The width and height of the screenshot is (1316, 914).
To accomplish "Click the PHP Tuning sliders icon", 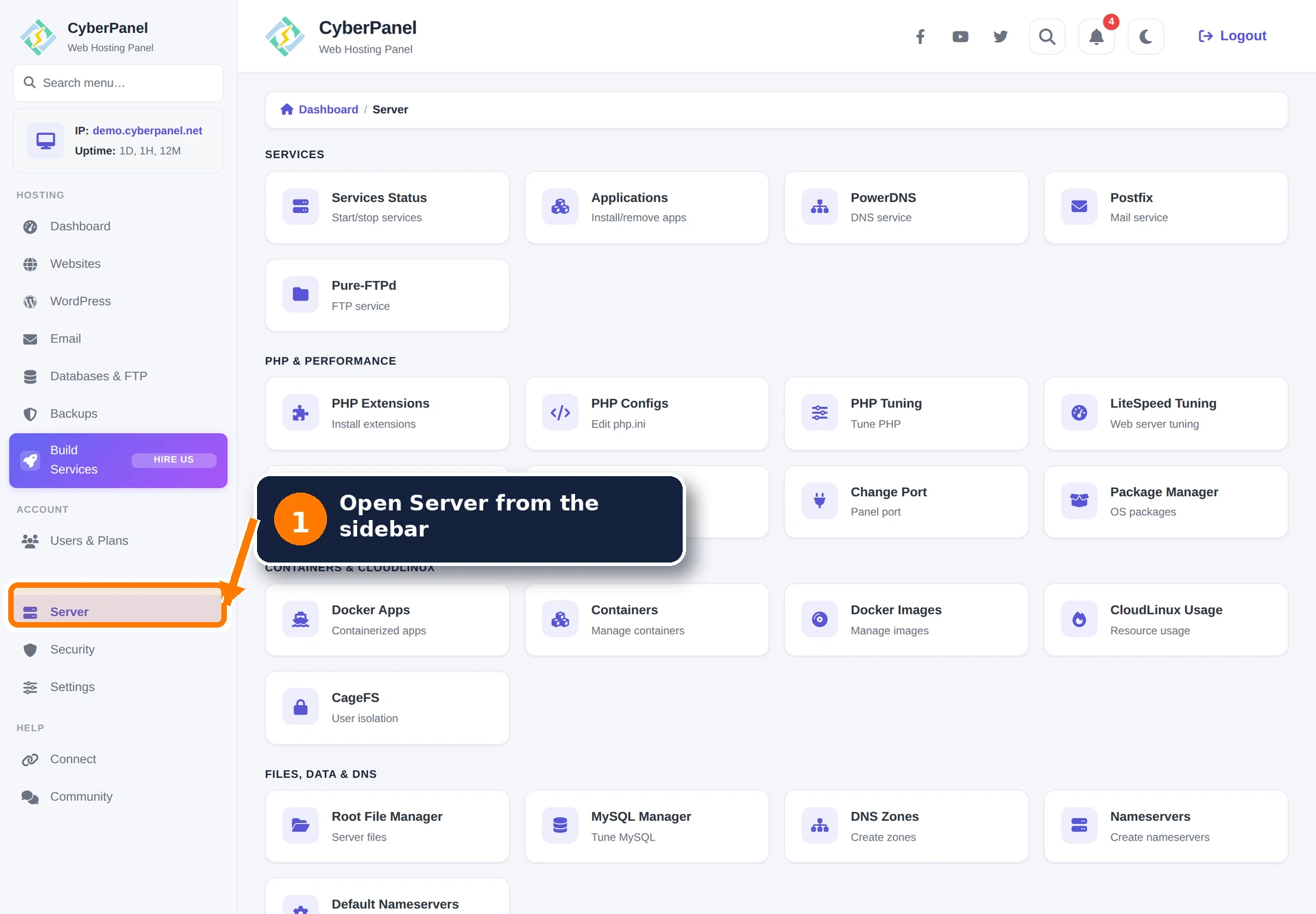I will pos(820,413).
